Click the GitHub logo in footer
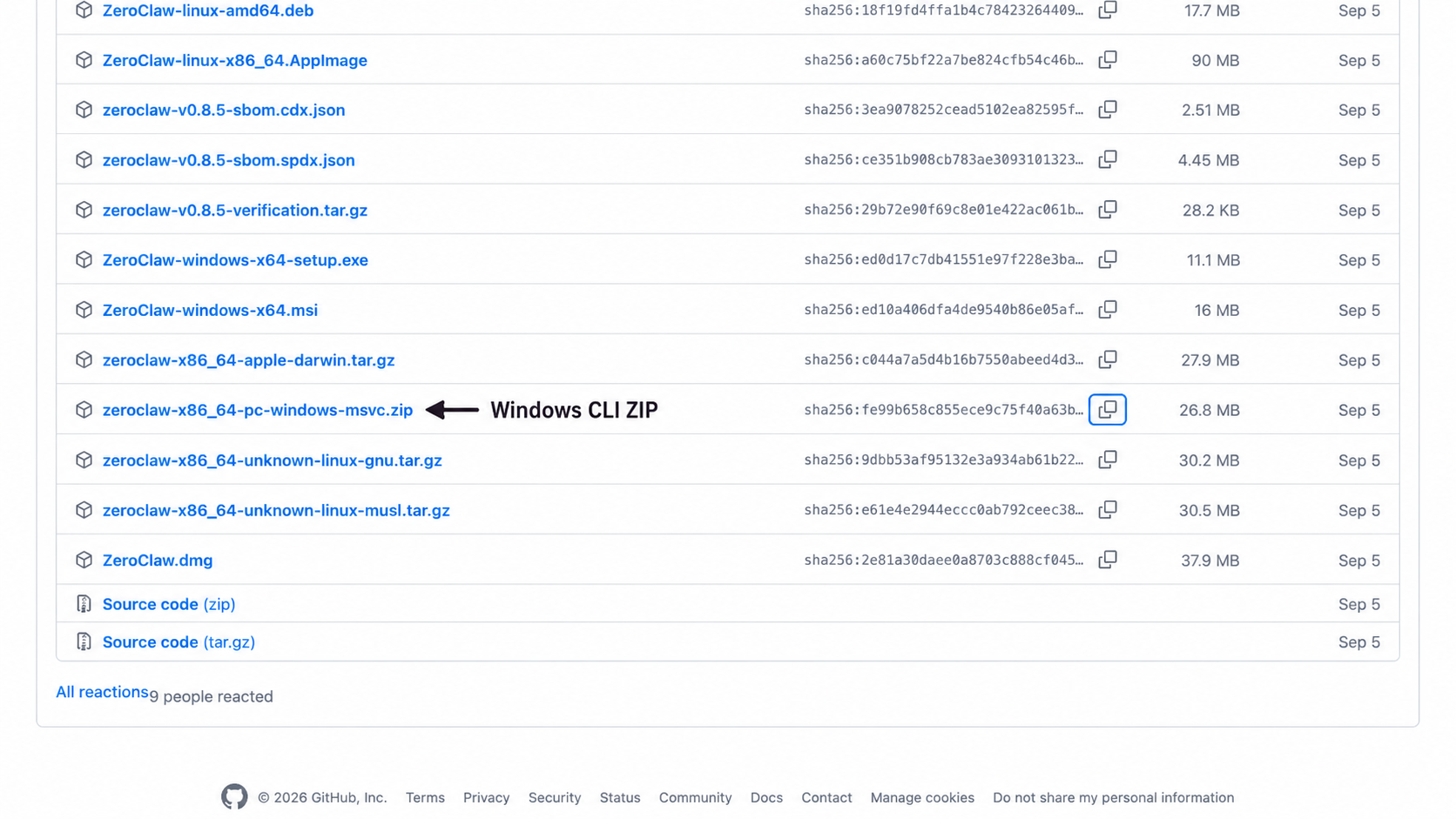 coord(234,797)
